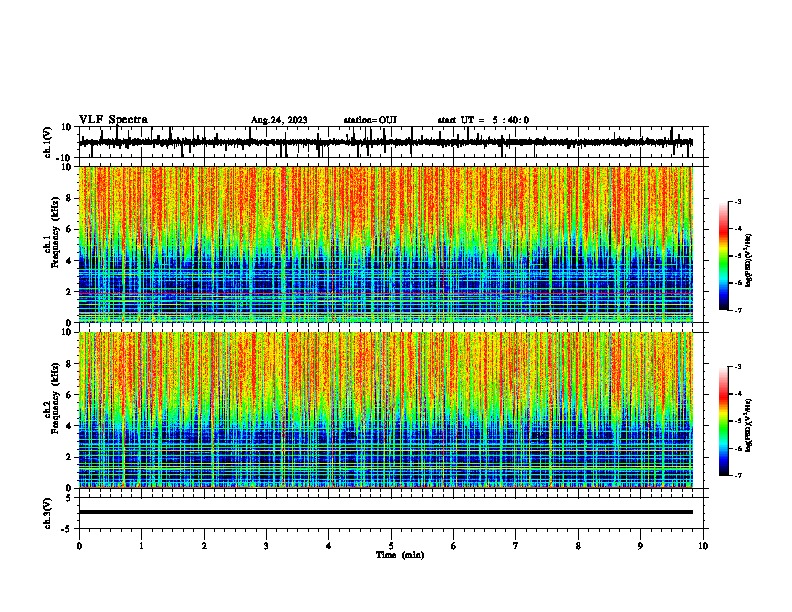Screen dimensions: 792x612
Task: Click the ch.2 Frequency (kHz) axis label
Action: coord(51,398)
